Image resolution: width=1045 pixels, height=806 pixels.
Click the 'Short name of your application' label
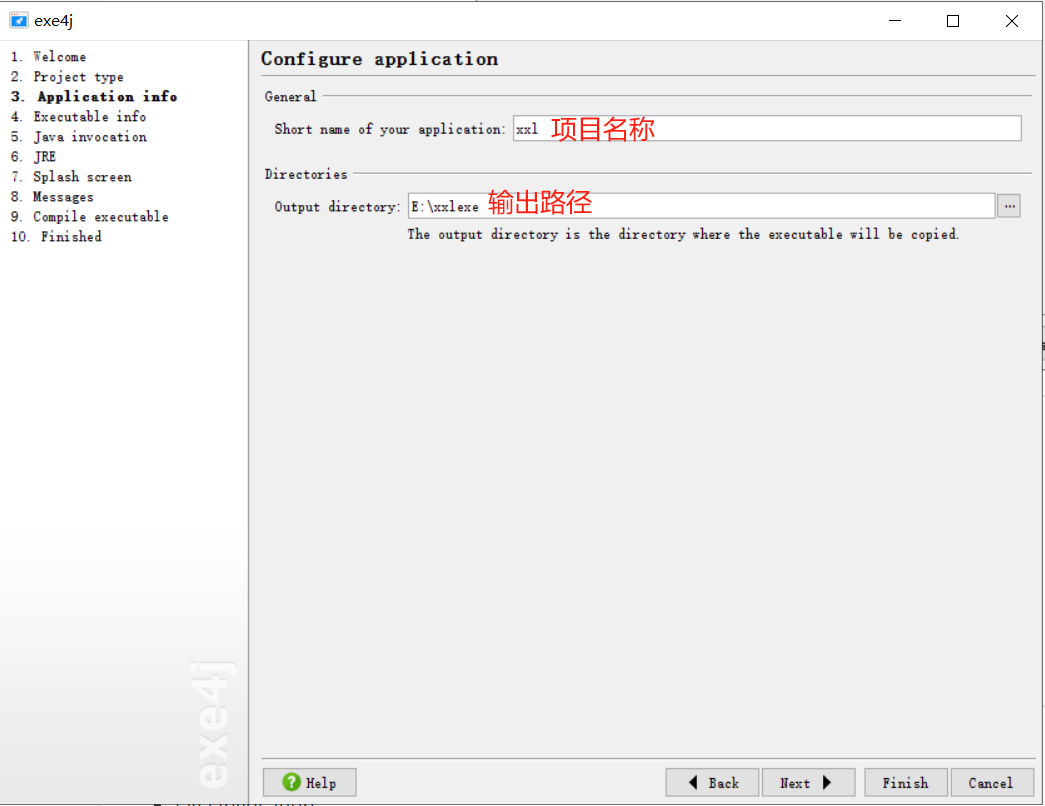[390, 129]
